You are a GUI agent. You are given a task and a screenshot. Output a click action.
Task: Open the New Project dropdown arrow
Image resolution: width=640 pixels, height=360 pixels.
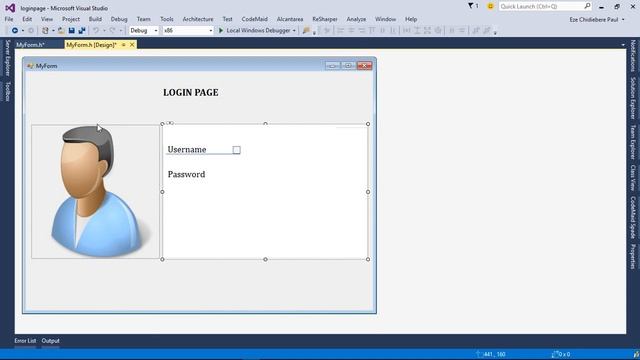click(53, 31)
